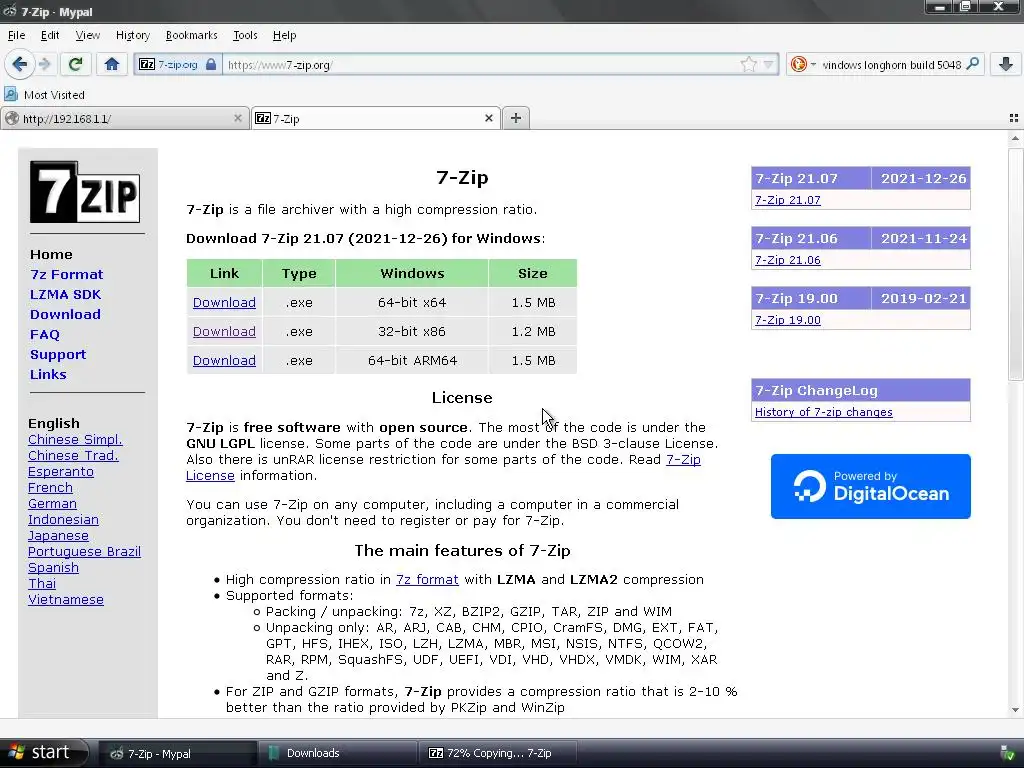Open the LZMA SDK sidebar link

tap(65, 294)
